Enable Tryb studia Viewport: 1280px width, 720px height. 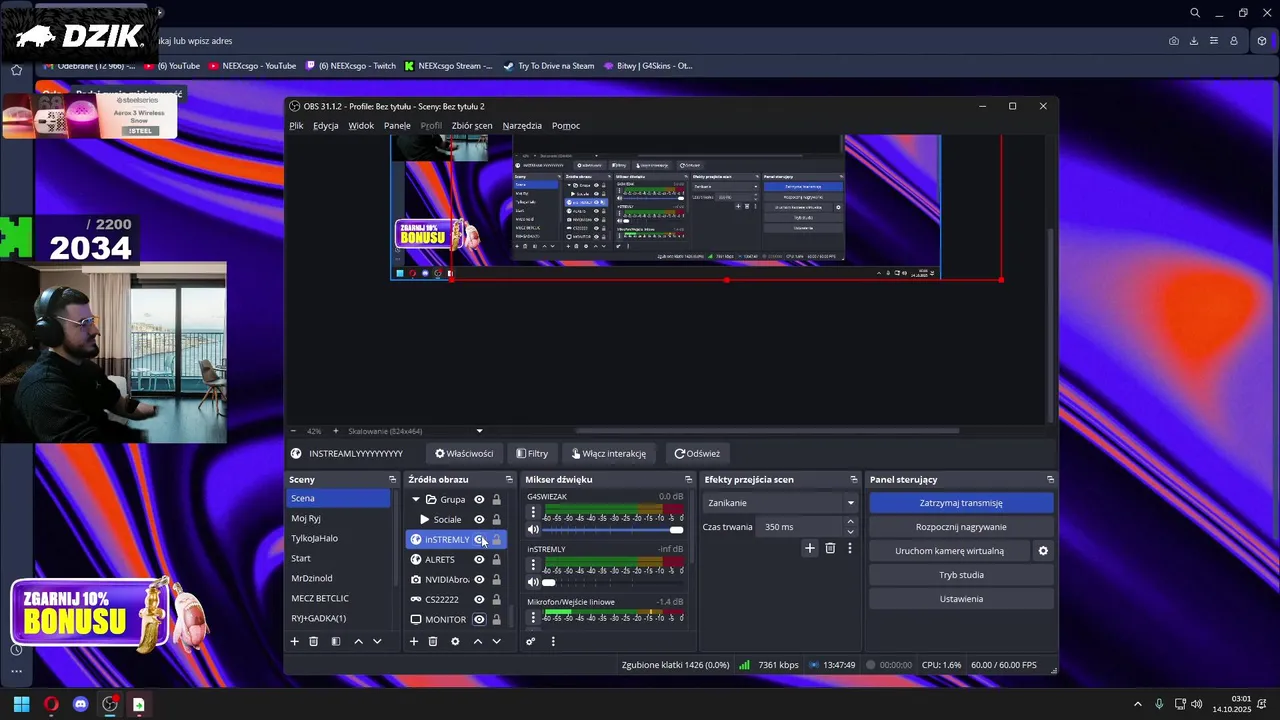[x=961, y=575]
